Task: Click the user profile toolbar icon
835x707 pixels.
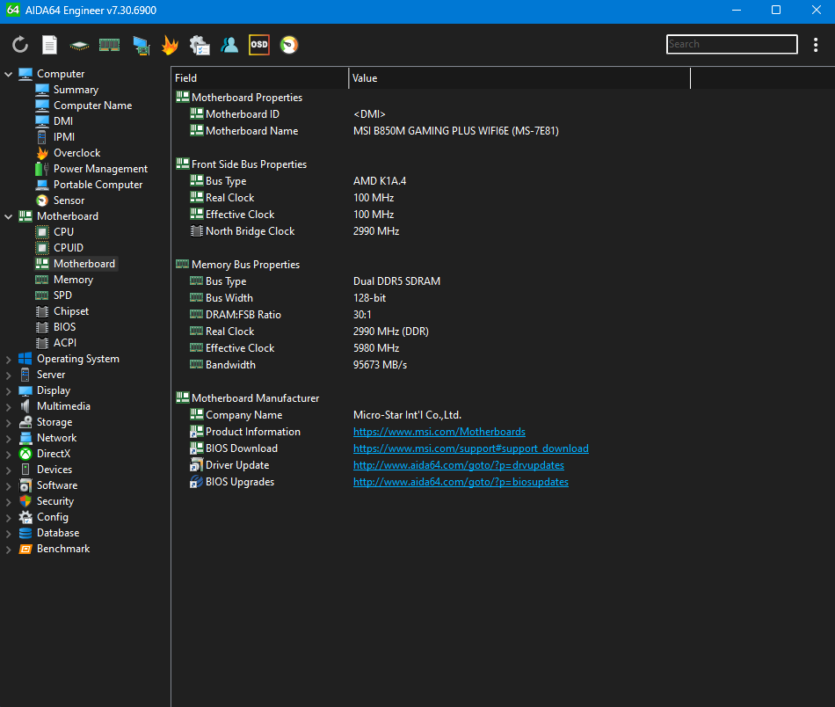Action: pyautogui.click(x=230, y=45)
